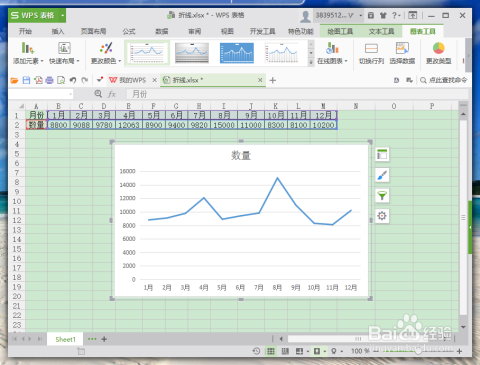Image resolution: width=480 pixels, height=365 pixels.
Task: Click Select Data (选择数据)
Action: click(402, 53)
